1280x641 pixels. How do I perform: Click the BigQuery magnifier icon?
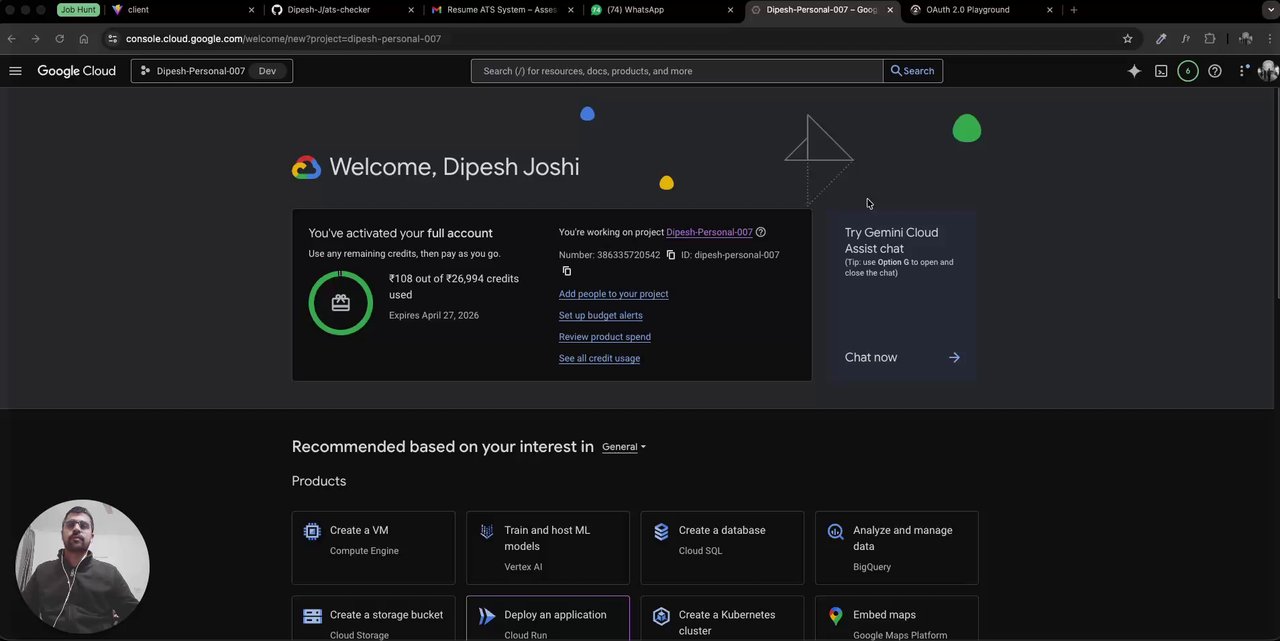(835, 531)
